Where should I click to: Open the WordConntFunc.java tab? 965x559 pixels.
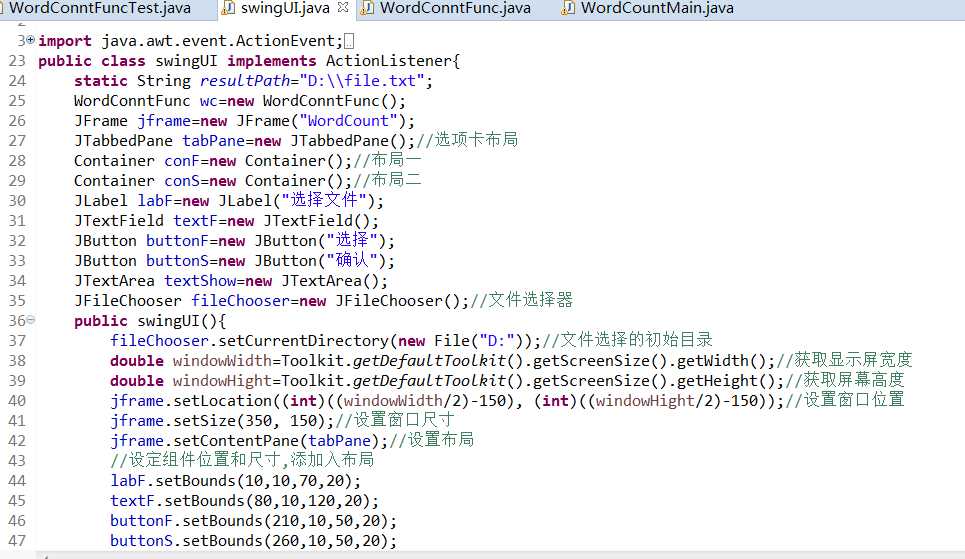[x=455, y=9]
